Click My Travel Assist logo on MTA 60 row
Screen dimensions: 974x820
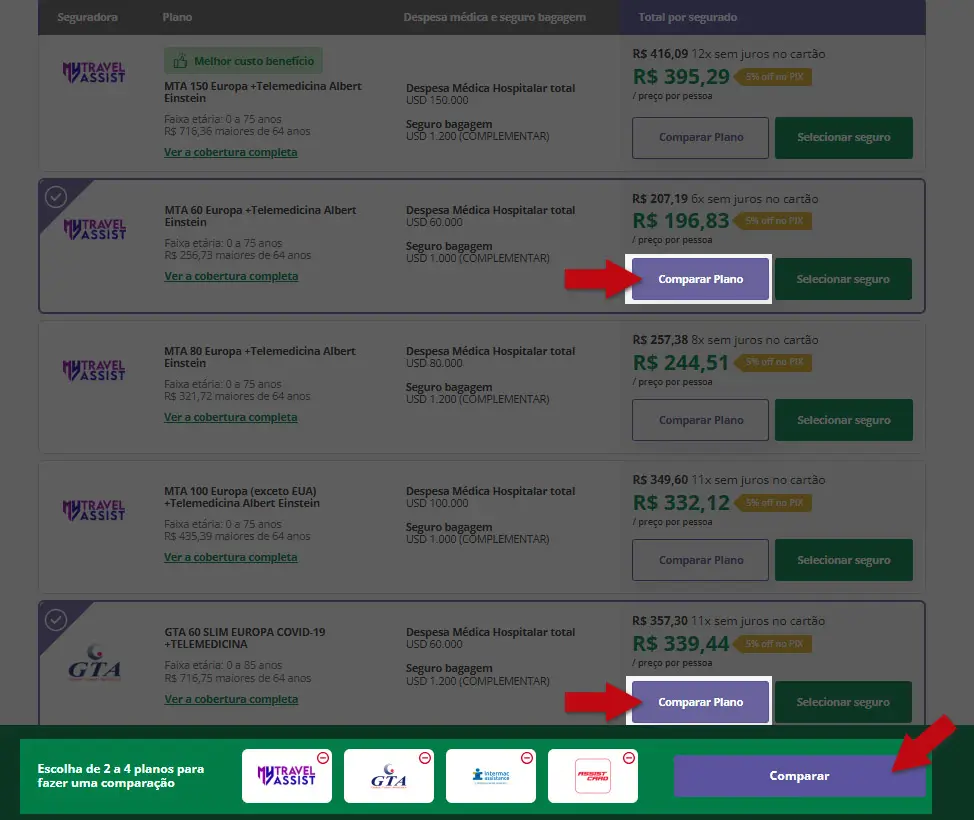(x=94, y=229)
